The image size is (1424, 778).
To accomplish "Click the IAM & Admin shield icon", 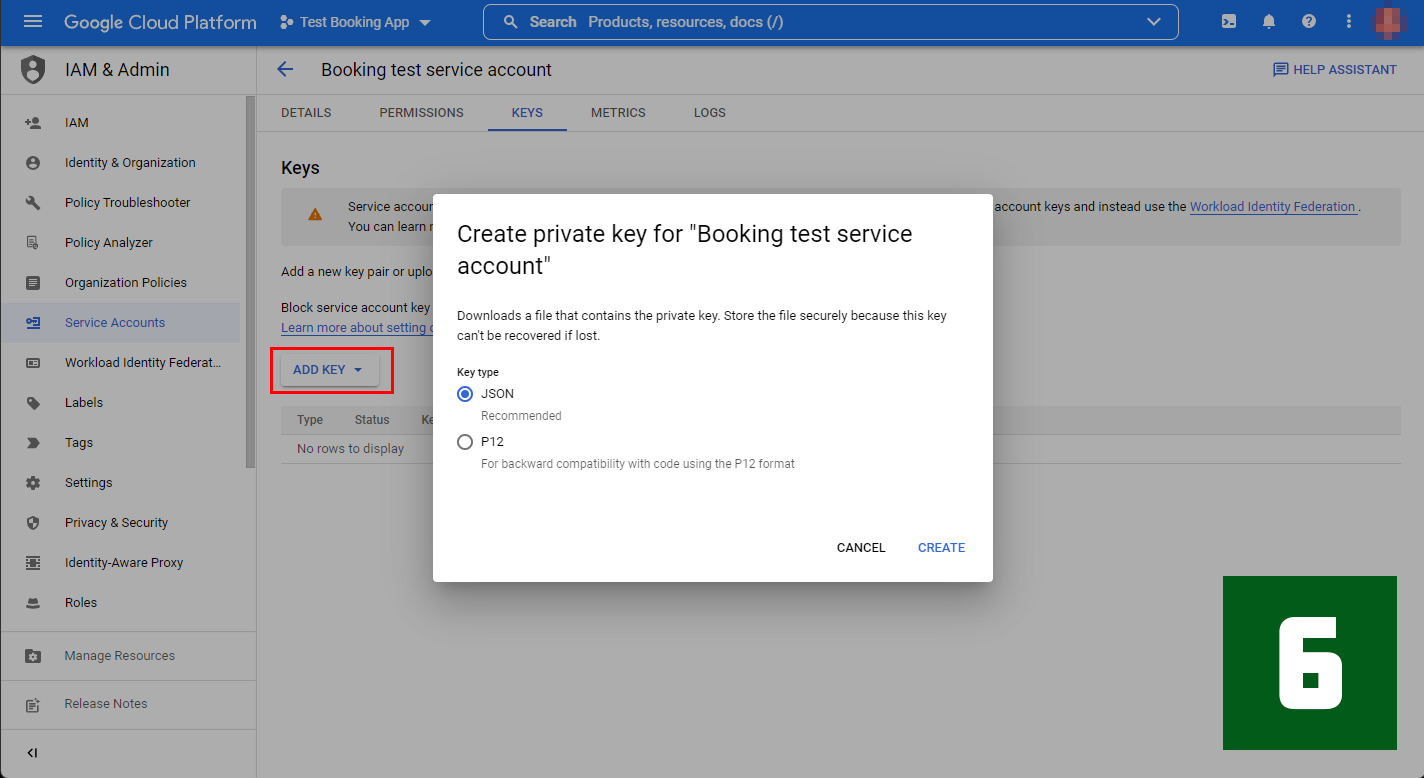I will point(33,70).
